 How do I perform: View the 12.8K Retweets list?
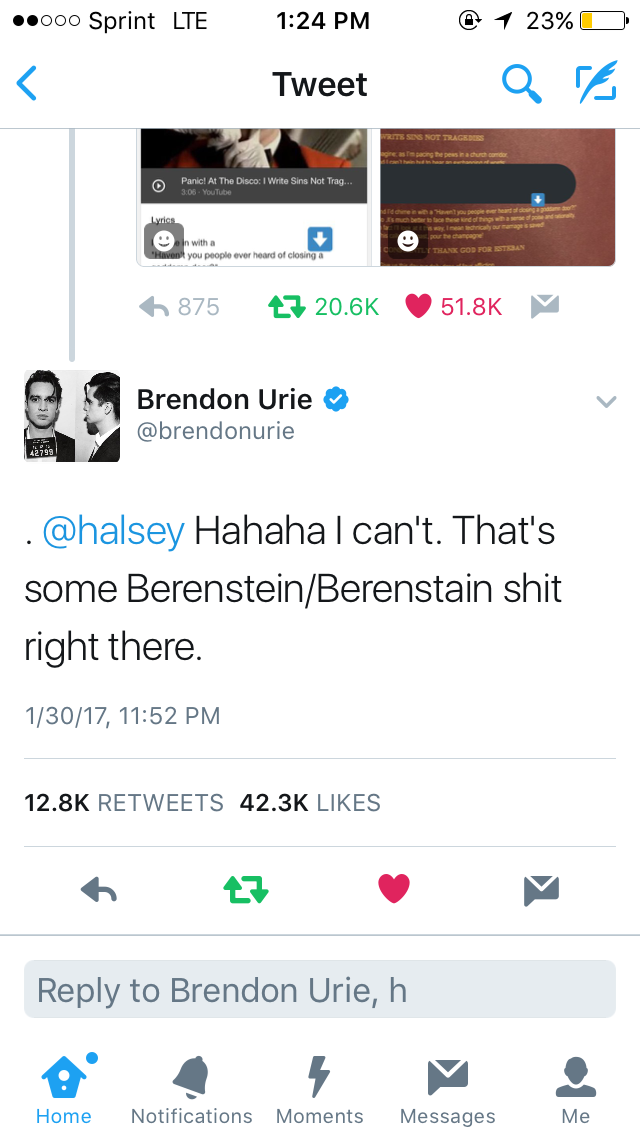point(124,803)
